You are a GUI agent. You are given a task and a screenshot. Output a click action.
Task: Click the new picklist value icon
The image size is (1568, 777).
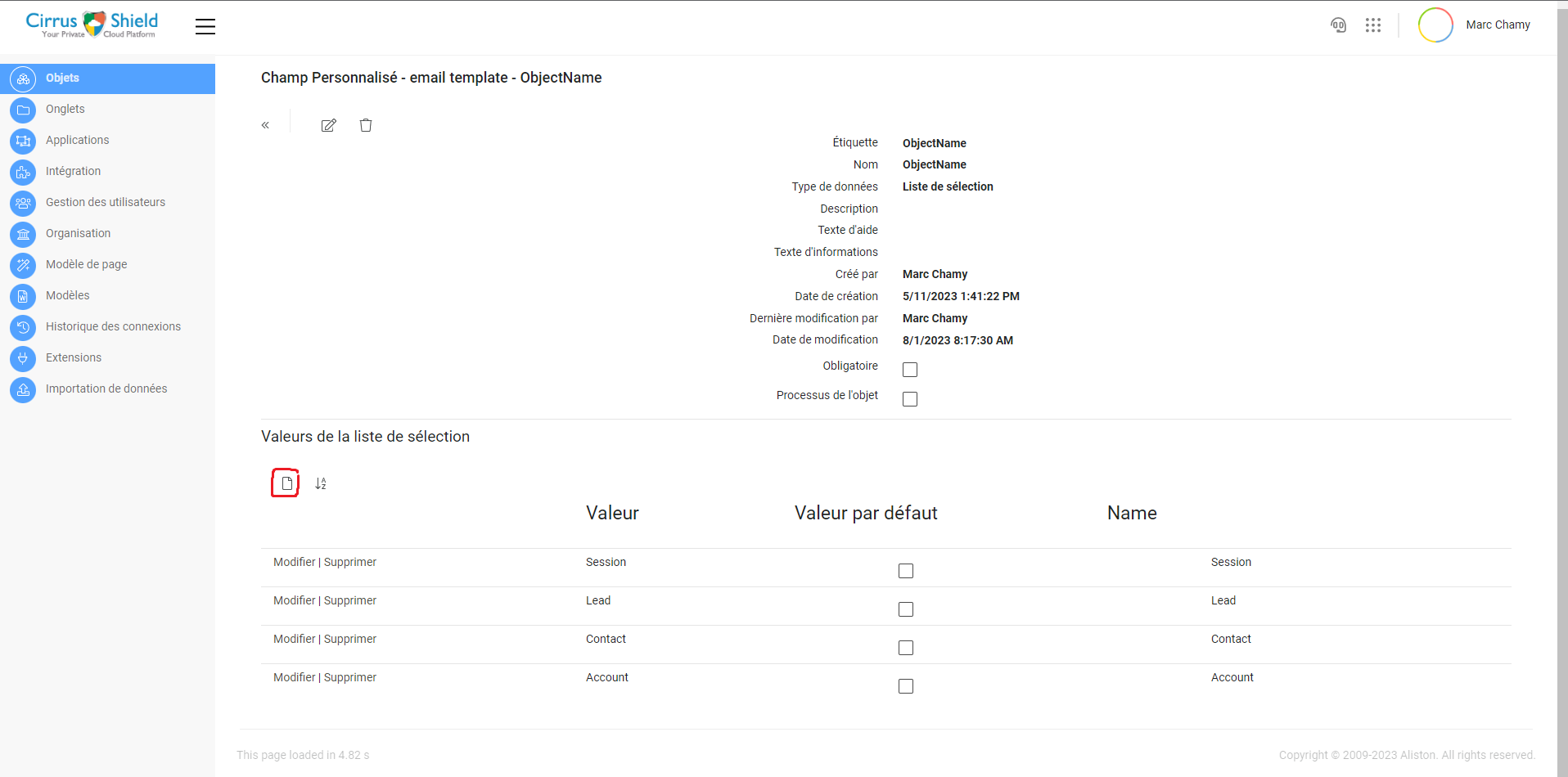(x=285, y=483)
